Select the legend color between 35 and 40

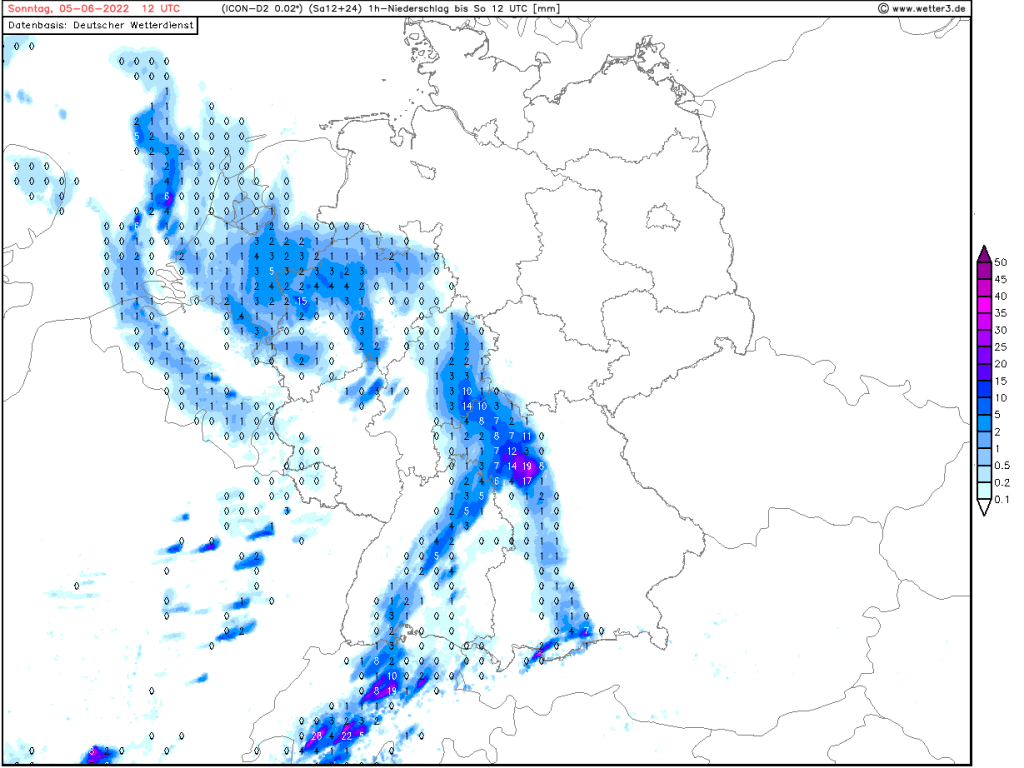pos(984,304)
